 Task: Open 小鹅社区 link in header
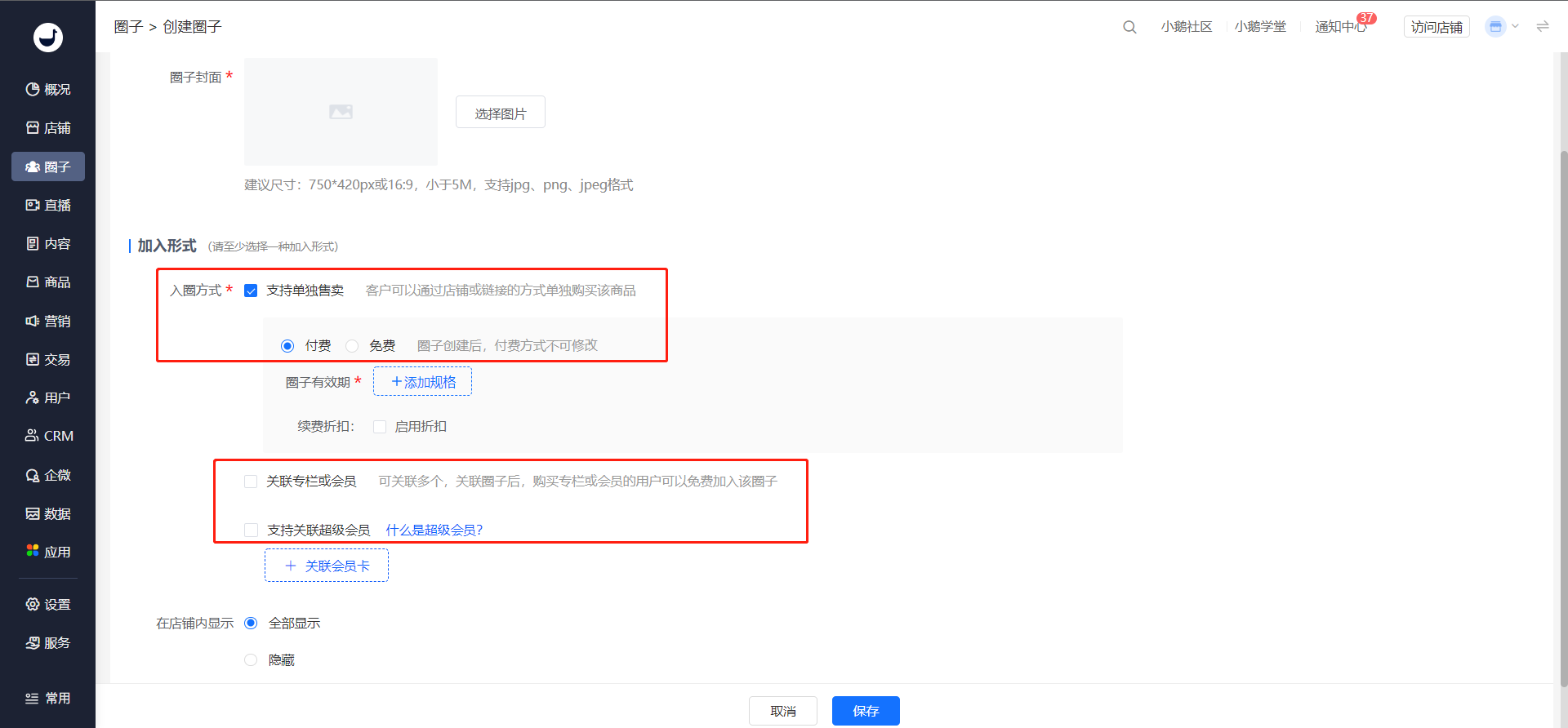[1186, 27]
